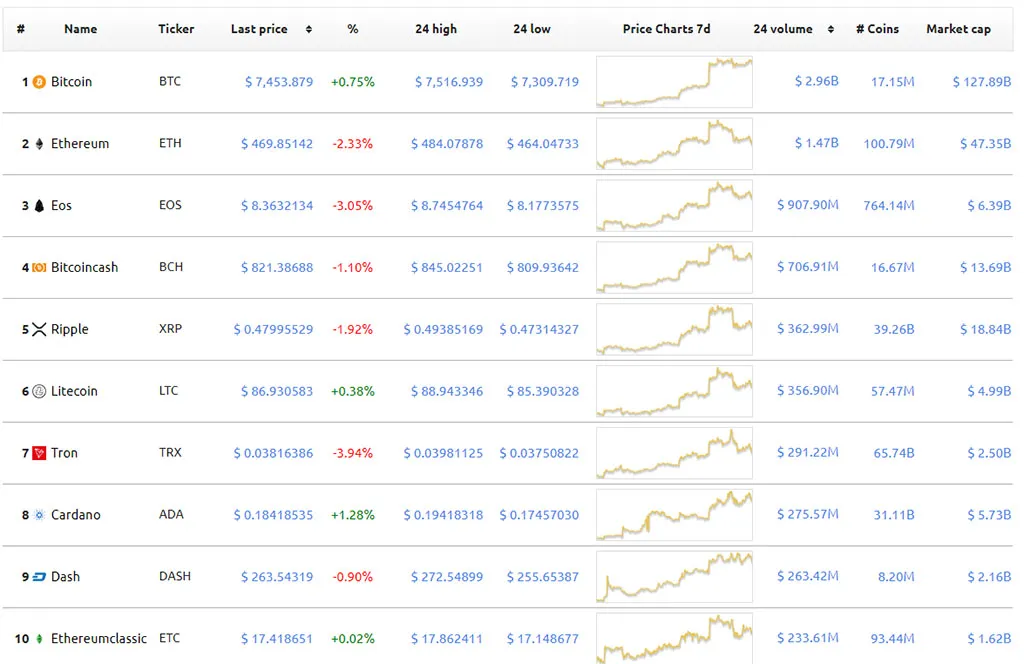Open the Ethereum name link
Screen dimensions: 1024x664
click(80, 144)
